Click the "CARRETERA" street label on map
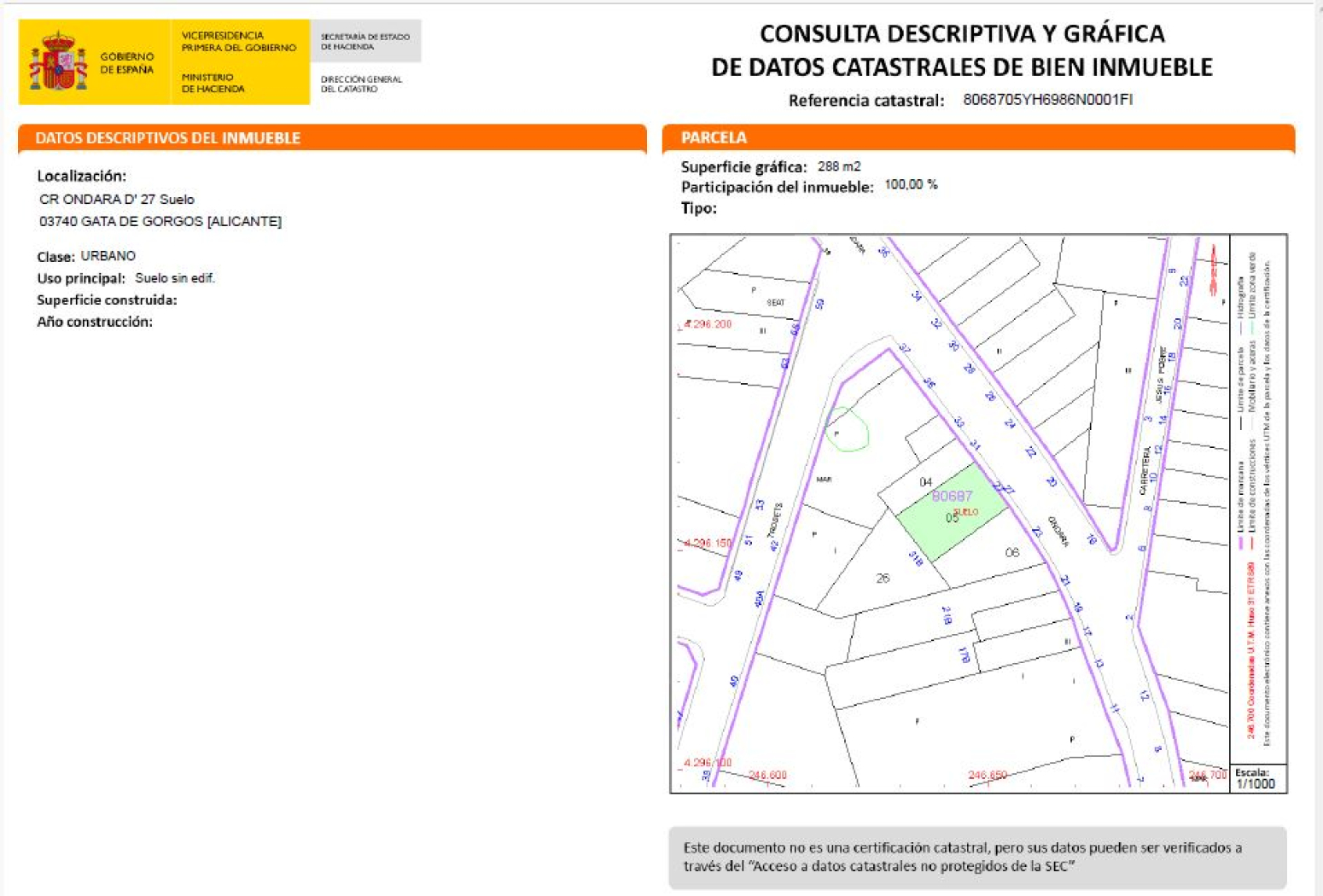The height and width of the screenshot is (896, 1323). [x=1144, y=471]
